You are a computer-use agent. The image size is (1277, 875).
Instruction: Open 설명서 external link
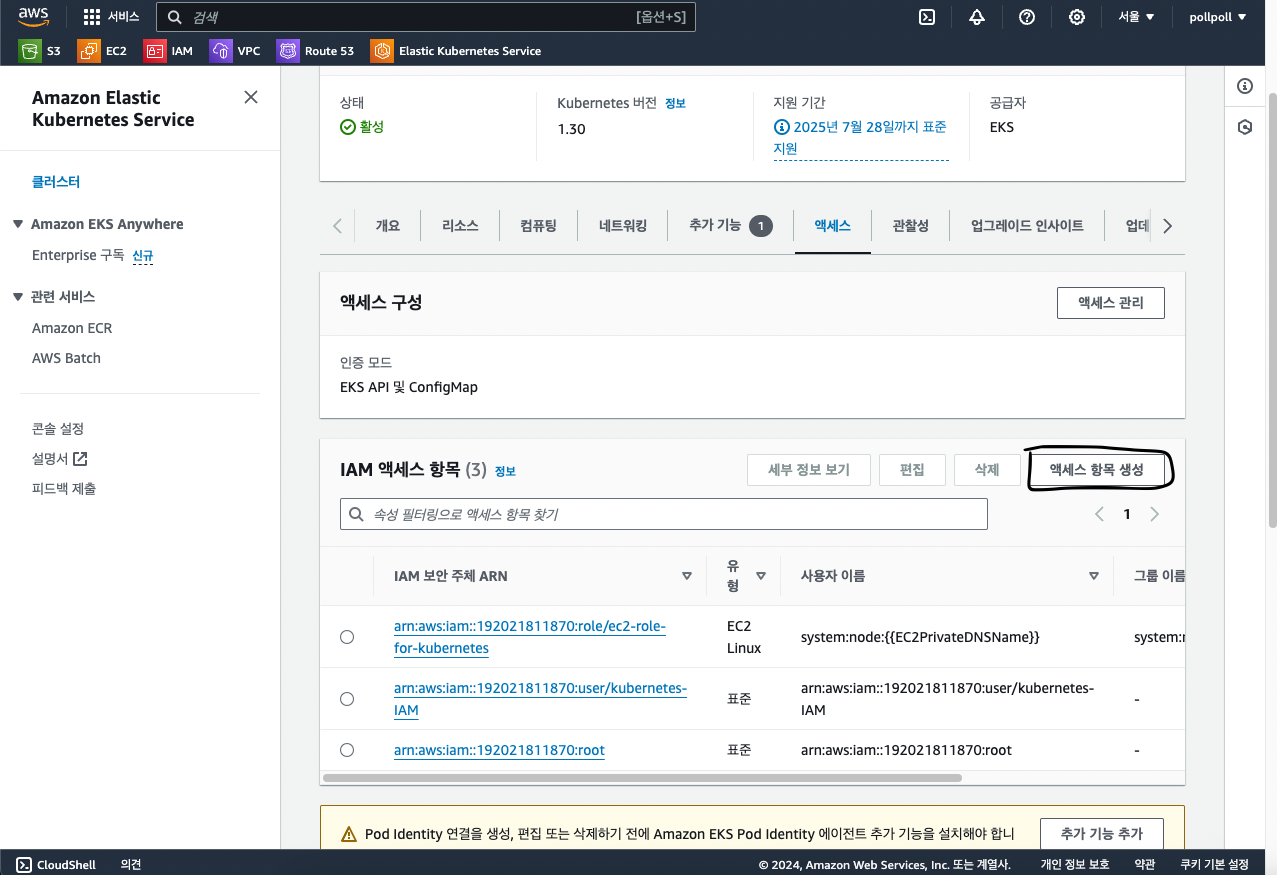click(60, 459)
